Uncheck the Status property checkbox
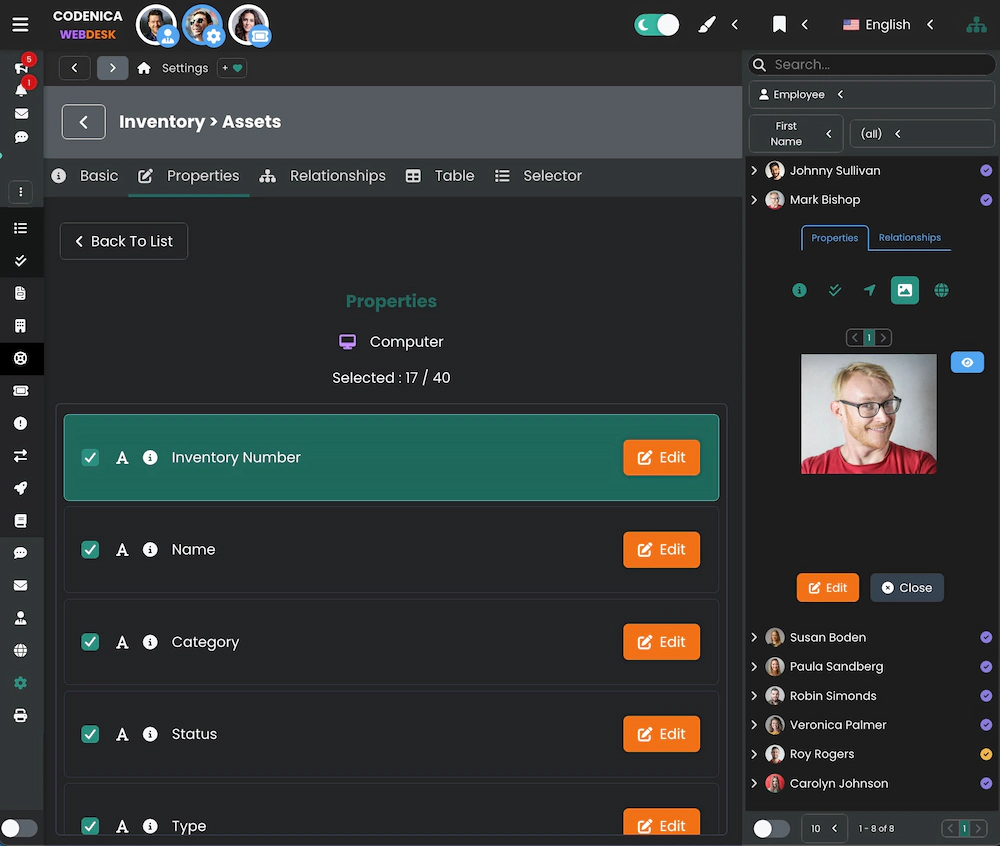Viewport: 1000px width, 846px height. [x=90, y=733]
